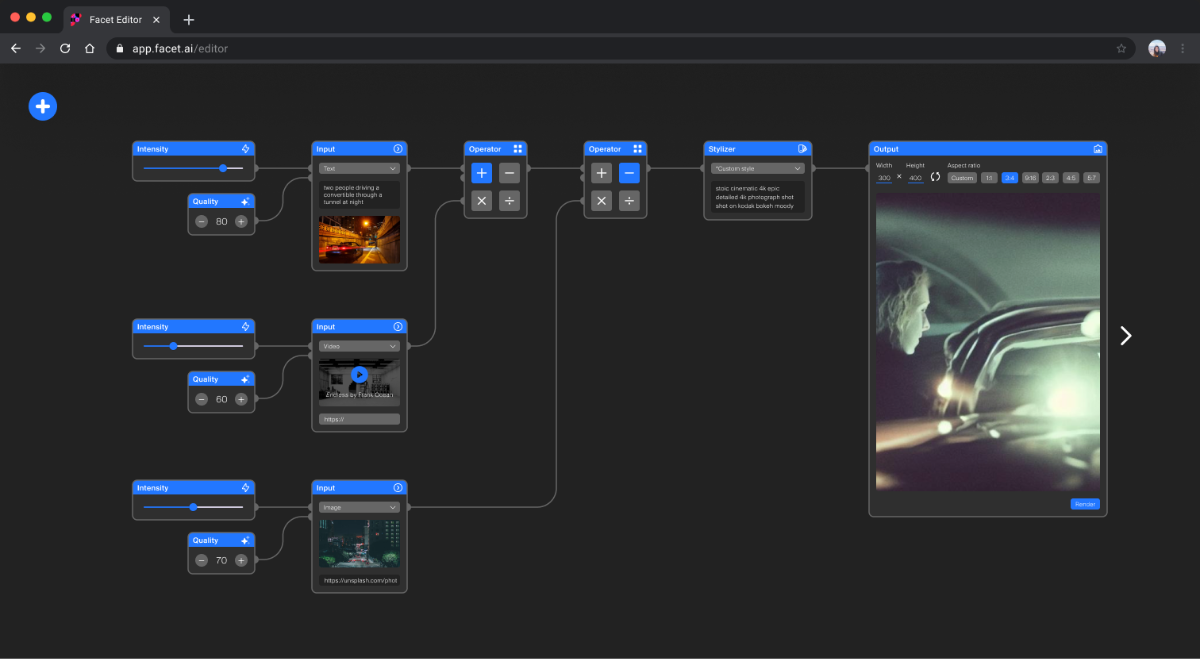Decrease the Quality 70 value
Screen dimensions: 1200x659
click(x=201, y=560)
